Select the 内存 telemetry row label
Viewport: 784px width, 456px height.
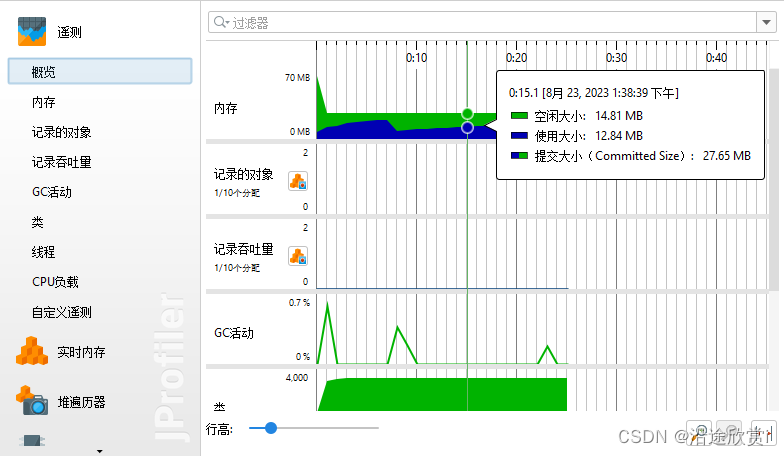[x=226, y=108]
